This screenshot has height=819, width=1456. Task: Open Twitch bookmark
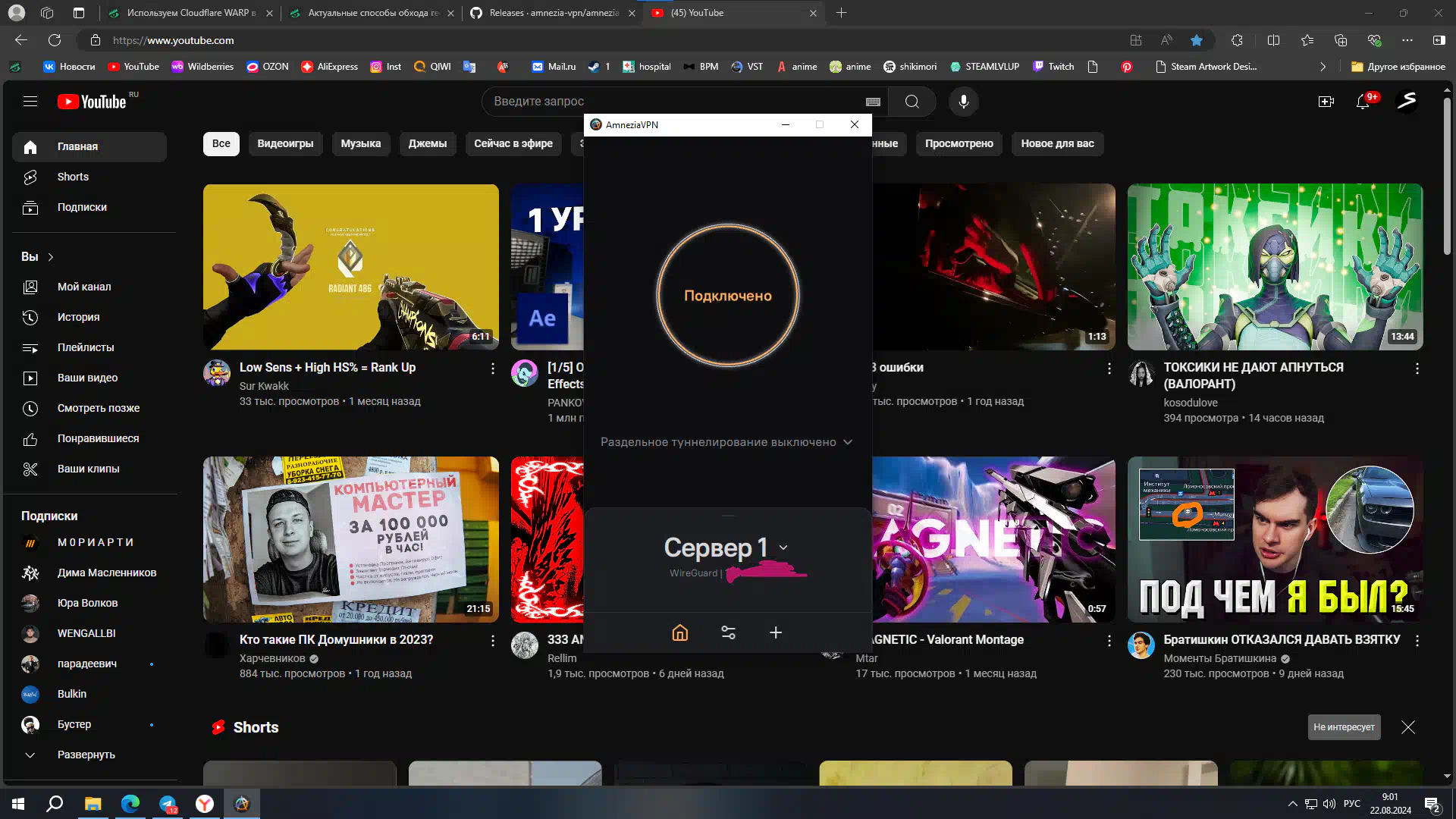[x=1053, y=67]
